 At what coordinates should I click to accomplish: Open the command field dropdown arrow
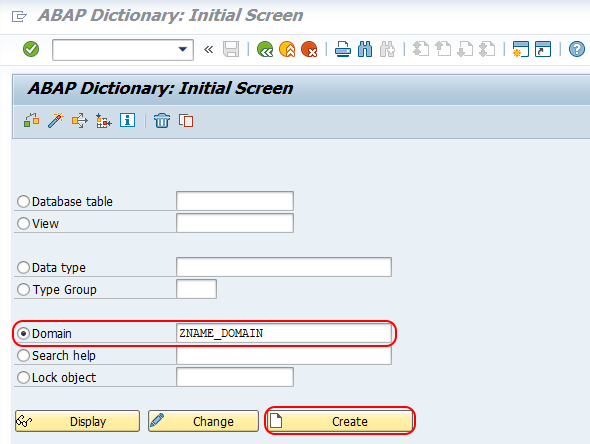[183, 49]
